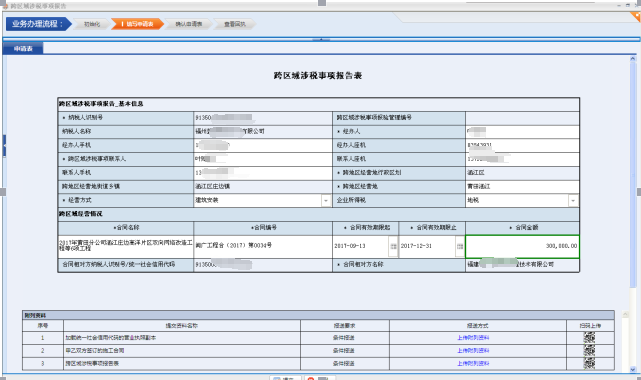This screenshot has height=380, width=641.
Task: Click 上传附列资料 link for row 3
Action: [473, 363]
